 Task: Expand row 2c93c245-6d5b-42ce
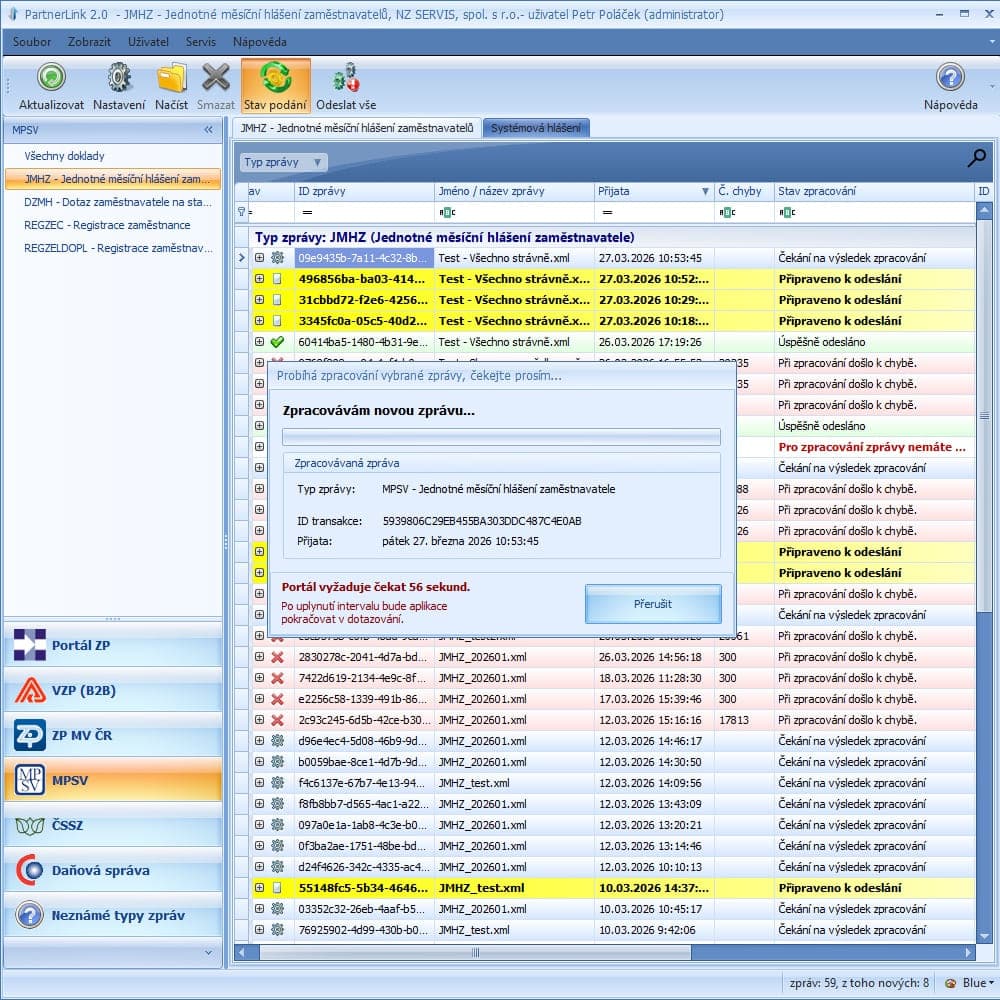[259, 720]
